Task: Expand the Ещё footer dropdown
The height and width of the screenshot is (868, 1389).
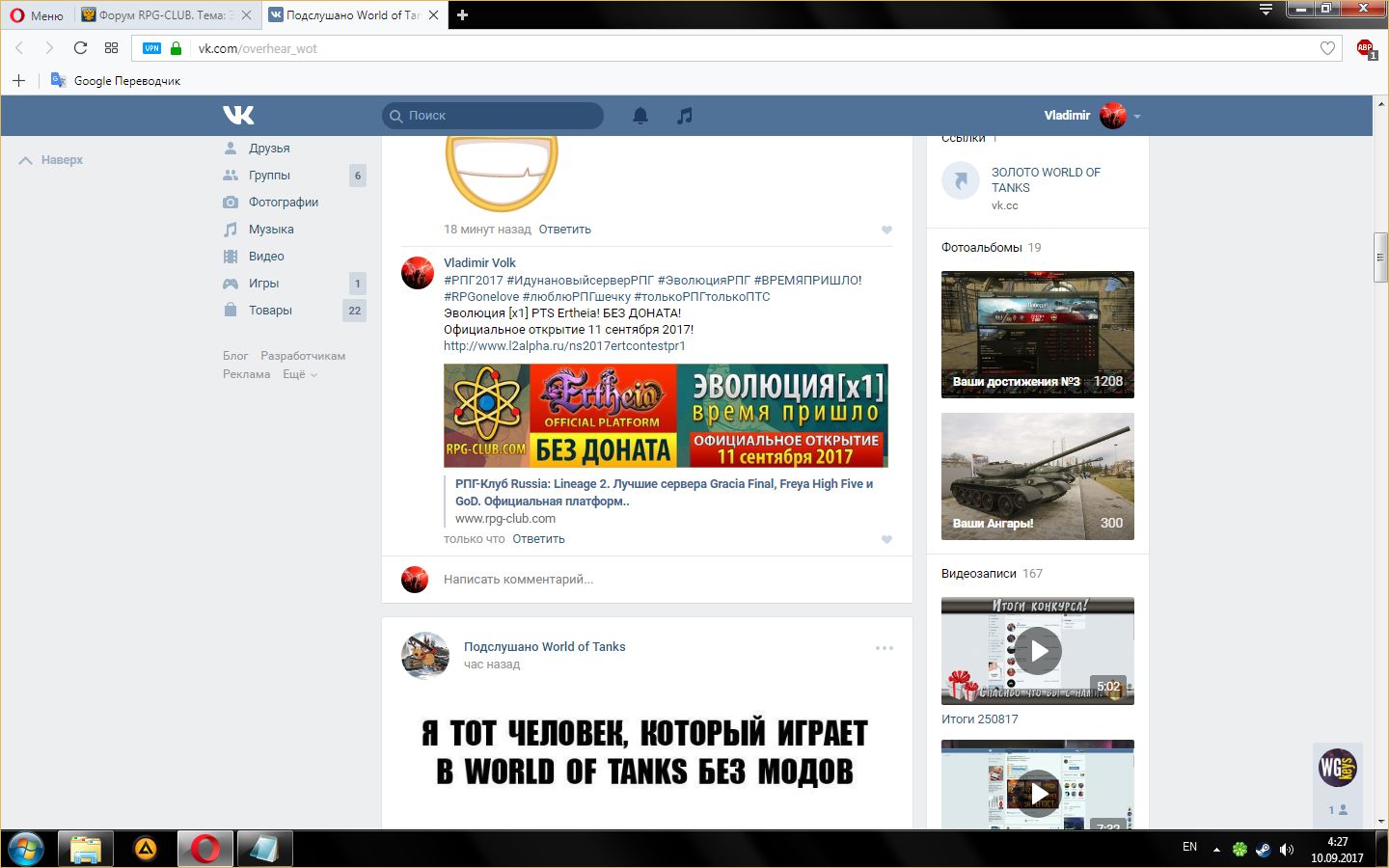Action: [300, 374]
